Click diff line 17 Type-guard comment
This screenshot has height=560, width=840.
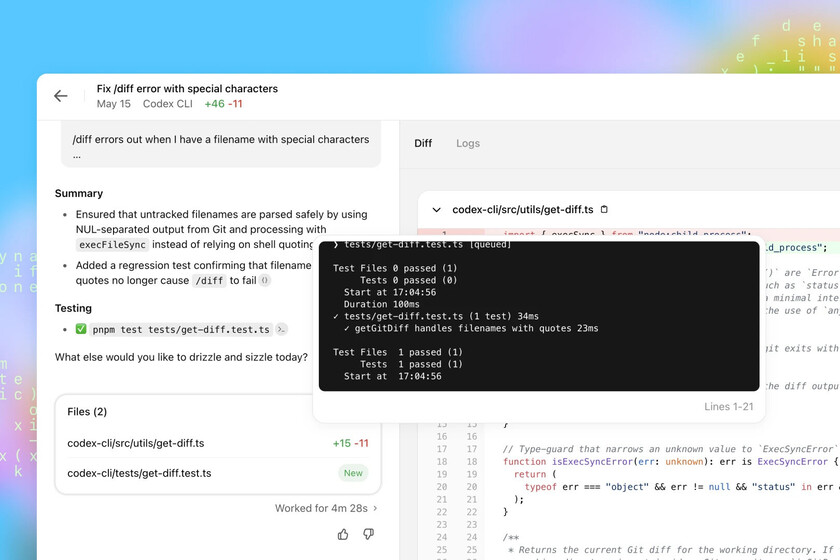(x=670, y=449)
